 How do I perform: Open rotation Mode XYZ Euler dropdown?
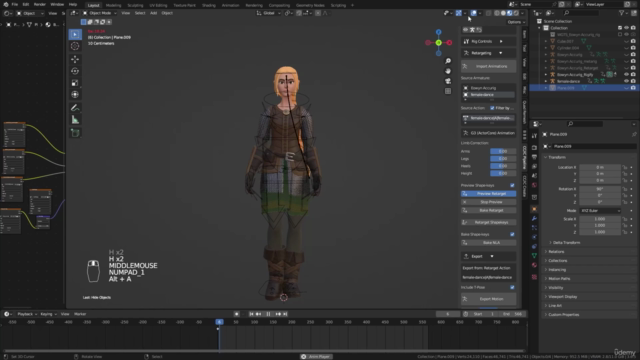click(x=600, y=211)
